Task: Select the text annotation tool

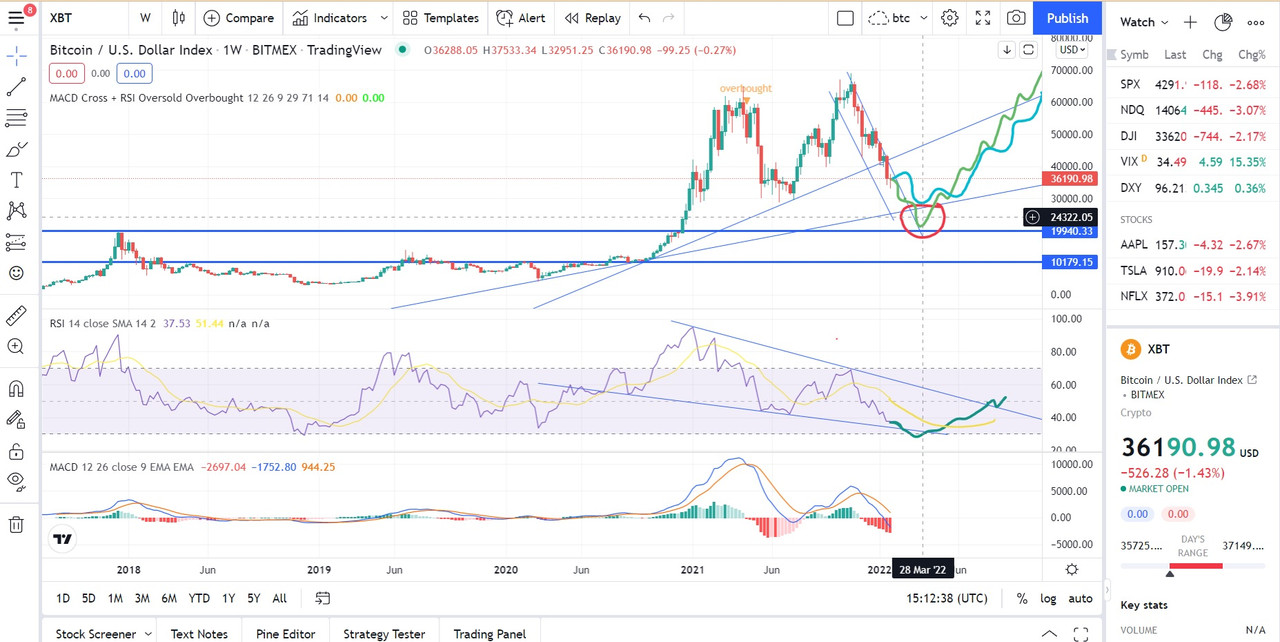Action: [x=16, y=180]
